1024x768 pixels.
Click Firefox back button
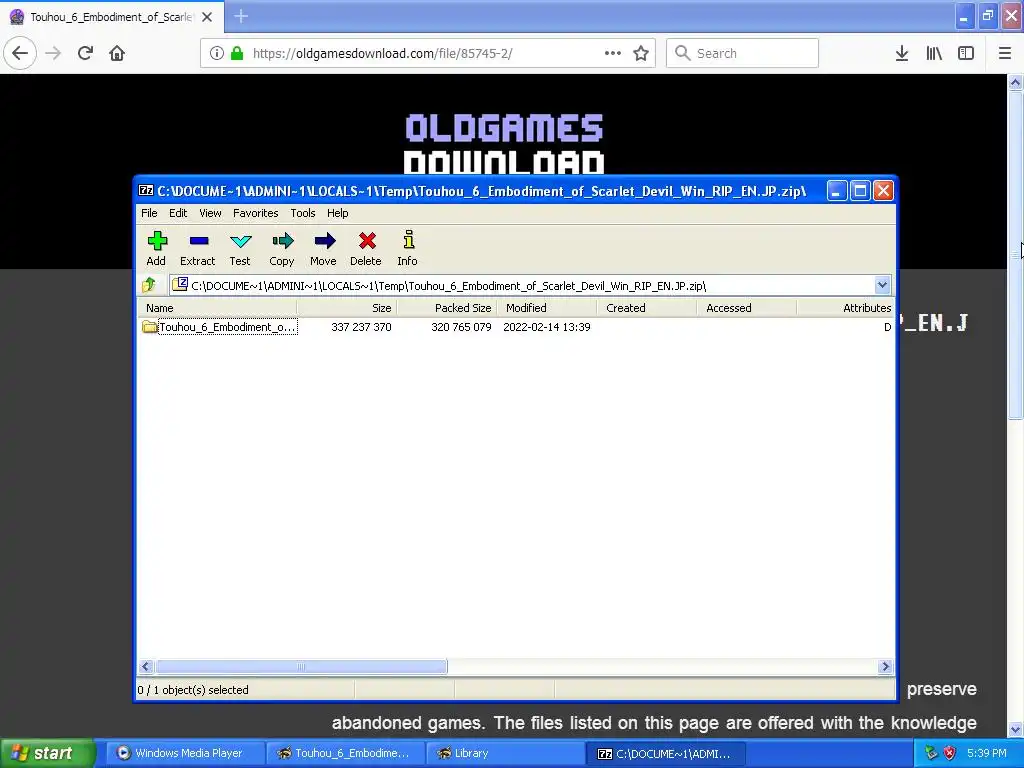tap(20, 53)
